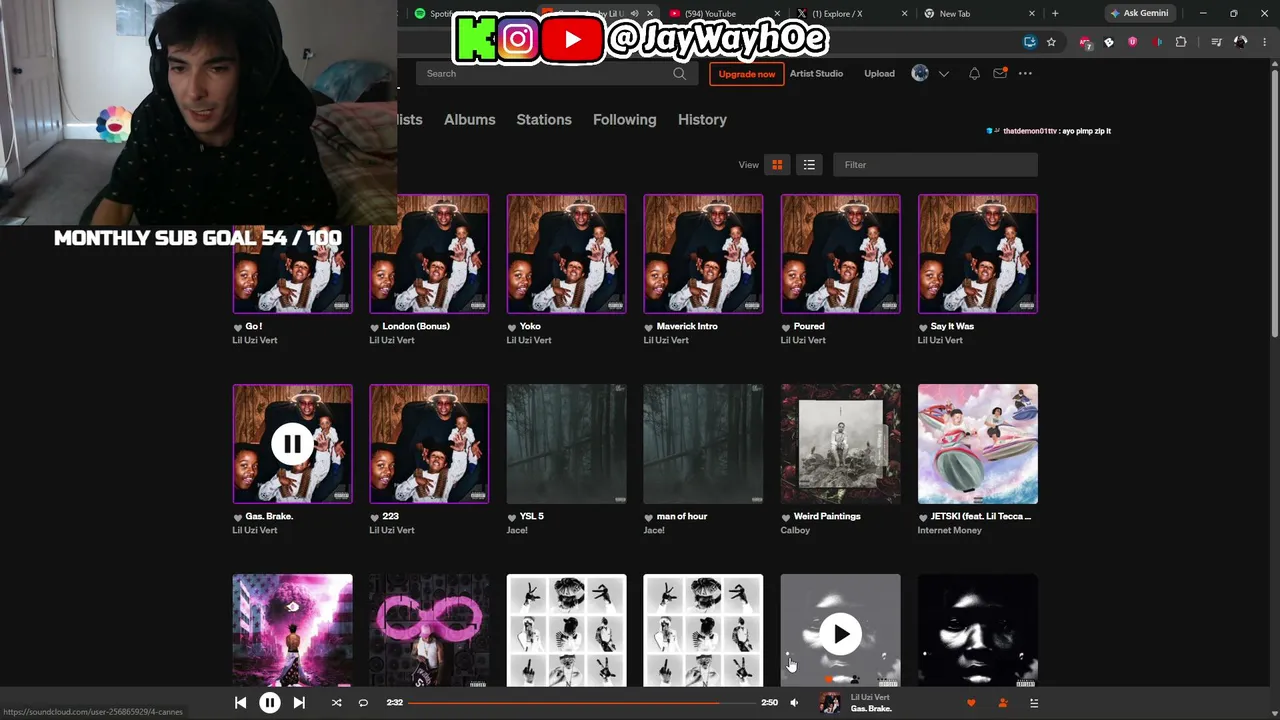Open the Upload page

pos(879,74)
